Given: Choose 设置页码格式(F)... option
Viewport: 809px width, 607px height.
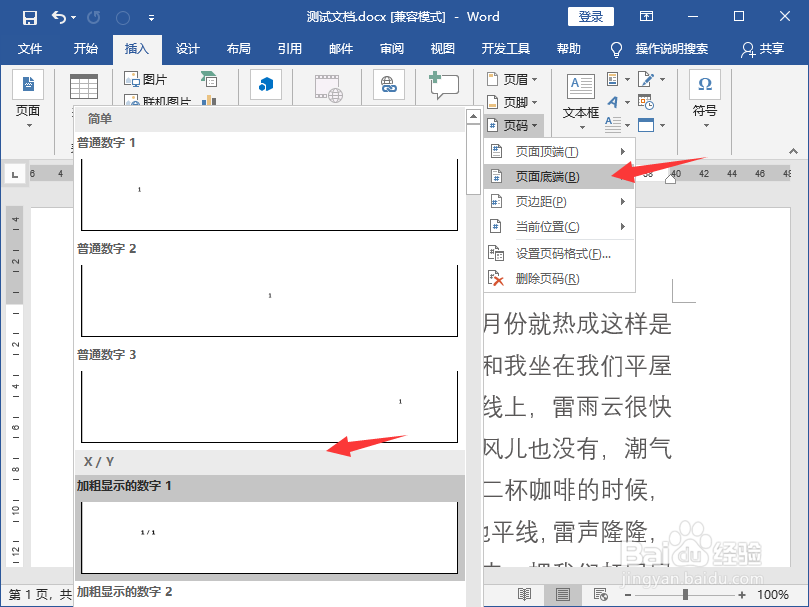Looking at the screenshot, I should [559, 253].
